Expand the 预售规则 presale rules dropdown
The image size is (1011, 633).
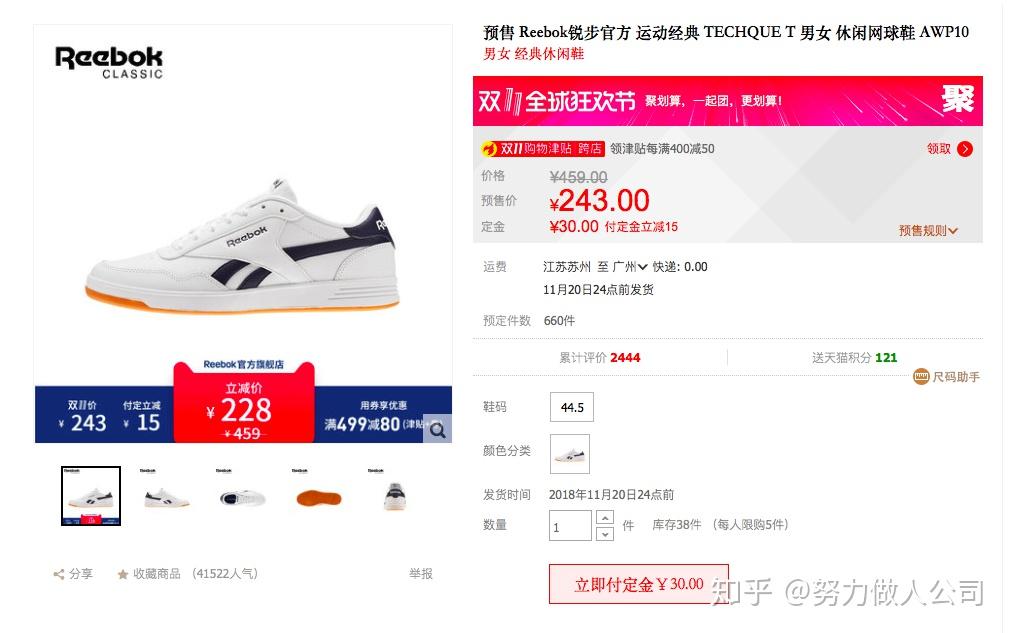pyautogui.click(x=928, y=230)
